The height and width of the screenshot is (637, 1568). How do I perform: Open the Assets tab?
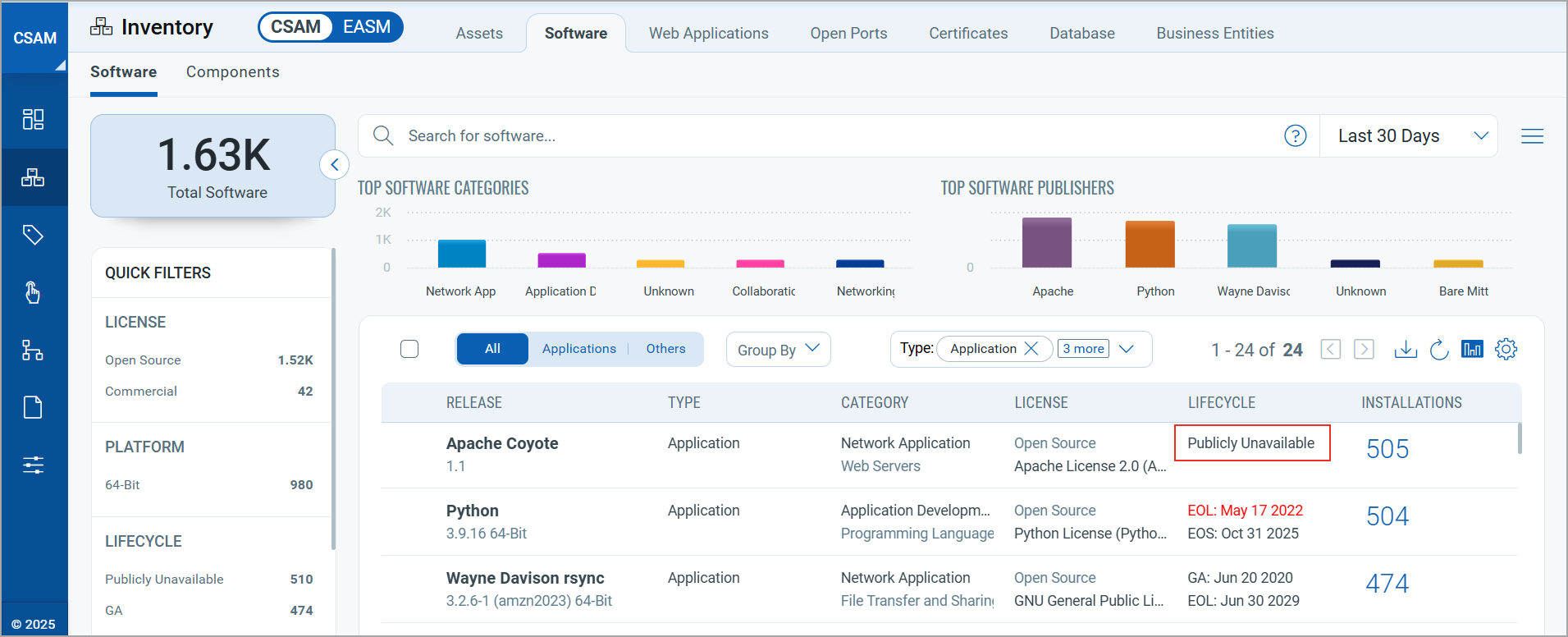(479, 34)
